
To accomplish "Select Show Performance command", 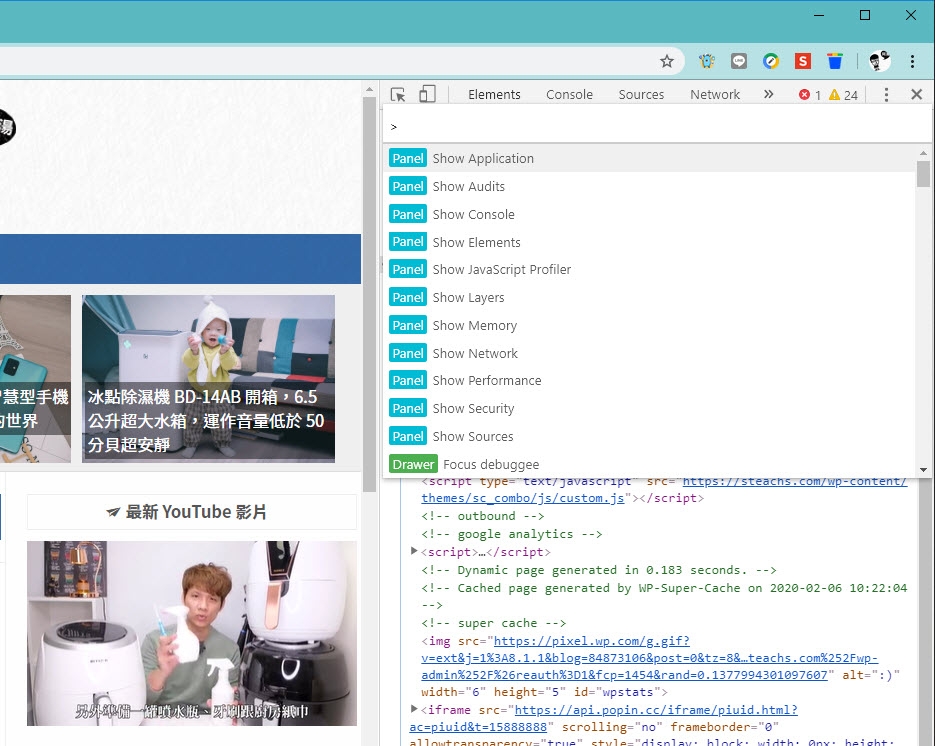I will 486,381.
